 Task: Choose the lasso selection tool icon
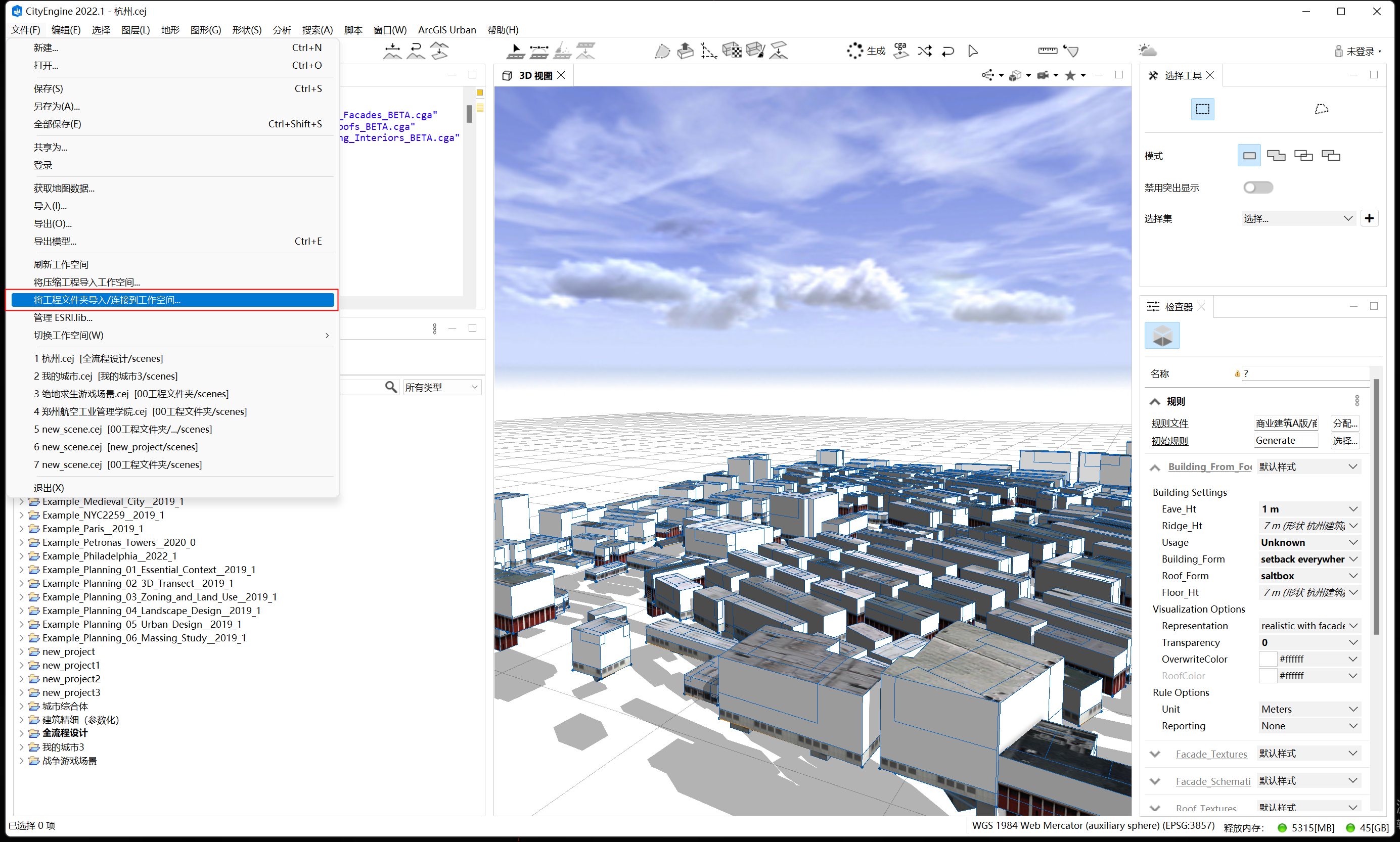1321,109
